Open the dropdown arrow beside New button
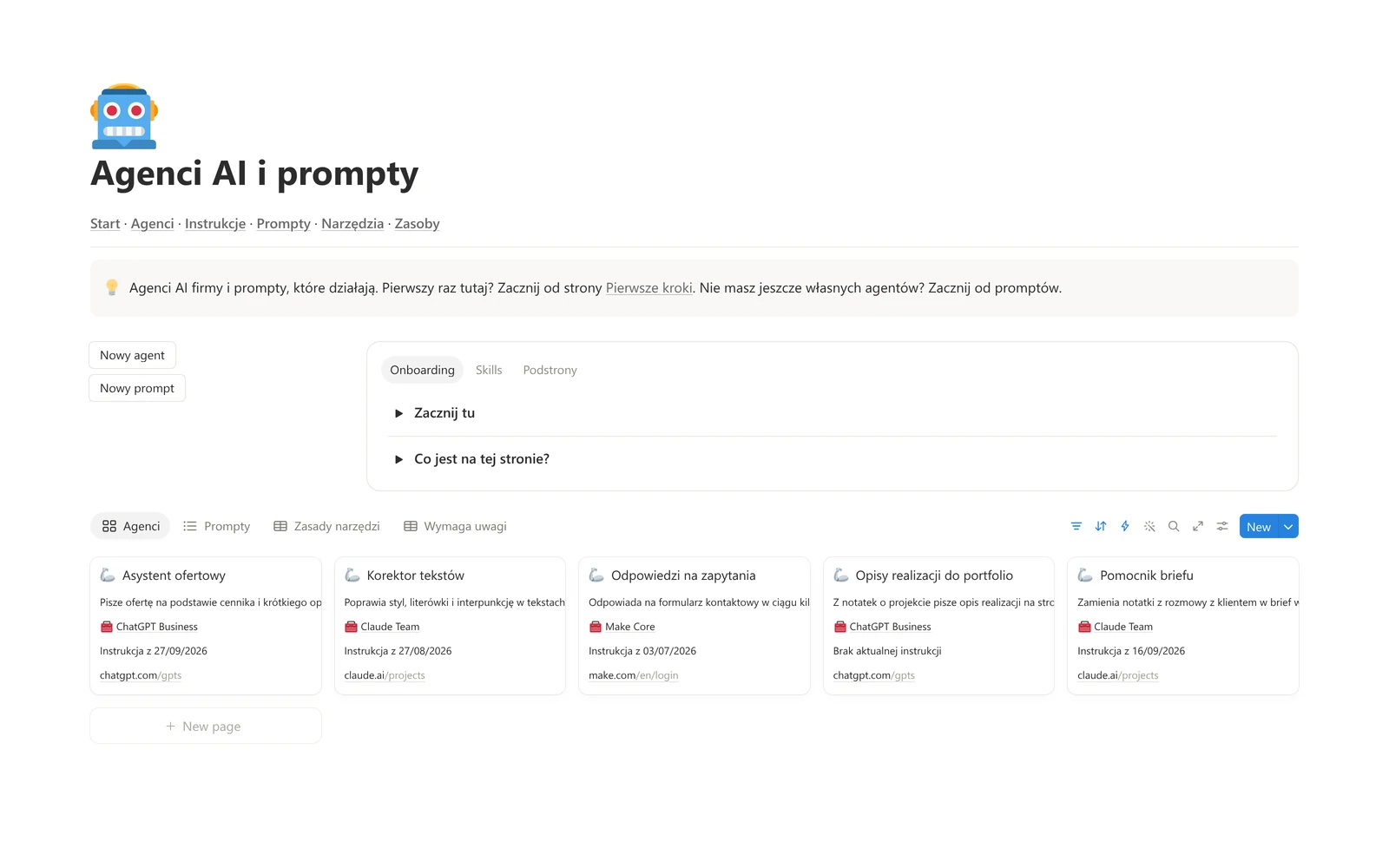The image size is (1389, 868). 1288,527
